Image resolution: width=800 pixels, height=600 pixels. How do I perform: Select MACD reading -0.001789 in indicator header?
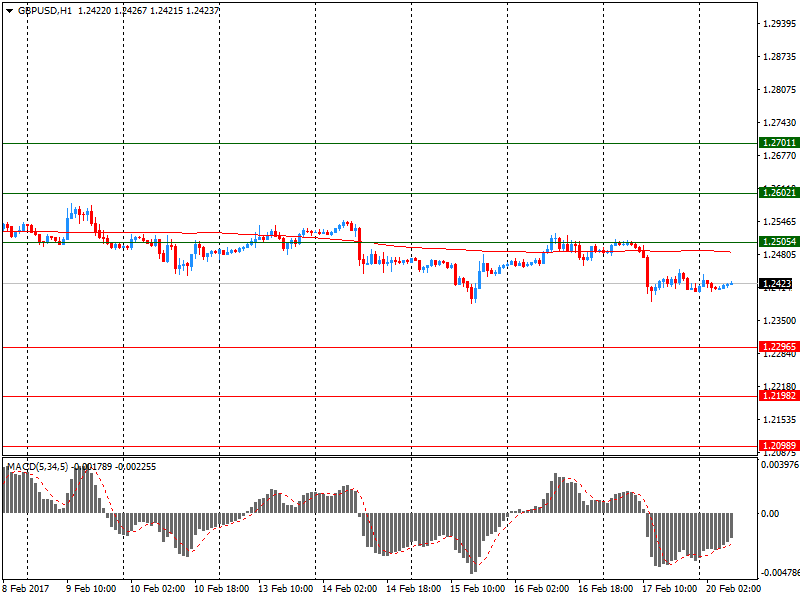(x=91, y=467)
